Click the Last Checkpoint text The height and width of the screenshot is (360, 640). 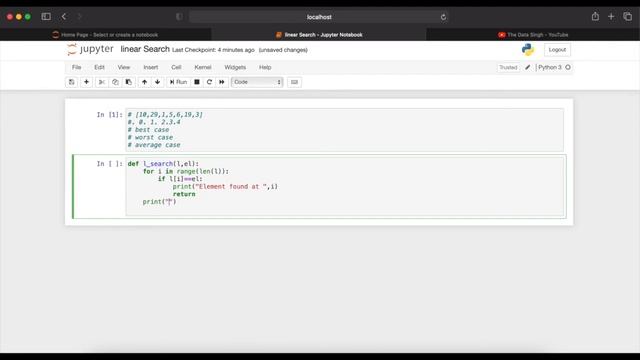(x=213, y=50)
